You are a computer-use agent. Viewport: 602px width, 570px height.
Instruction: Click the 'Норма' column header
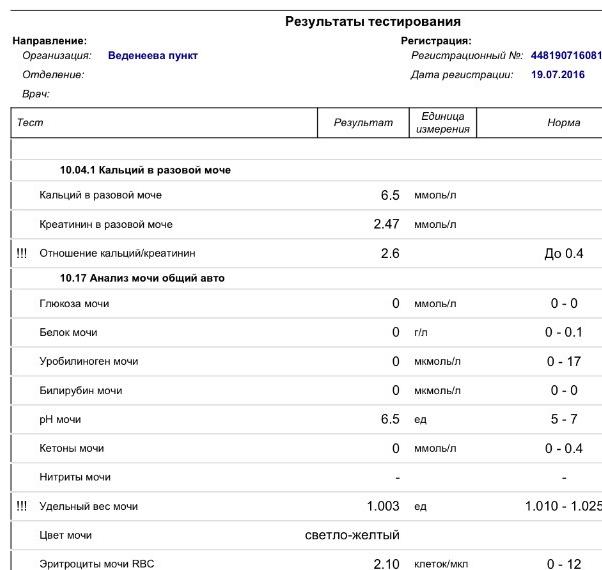[x=563, y=123]
